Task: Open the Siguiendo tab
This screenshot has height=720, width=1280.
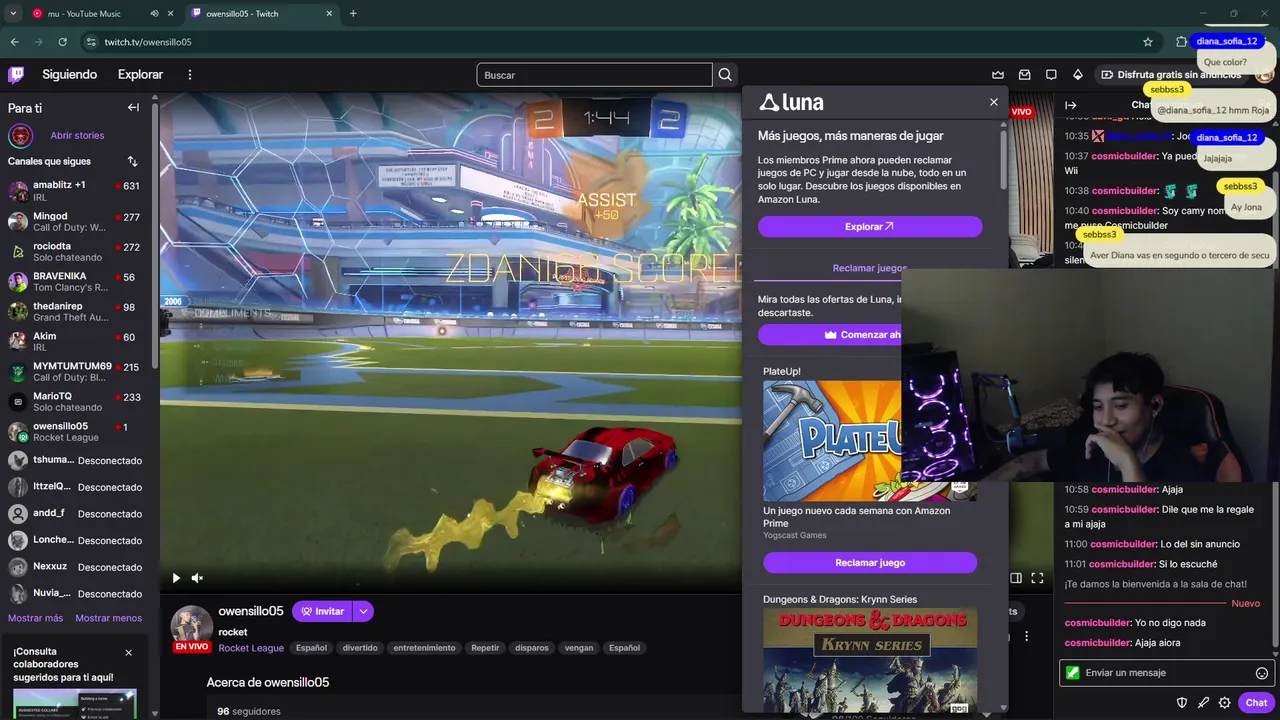Action: [x=69, y=74]
